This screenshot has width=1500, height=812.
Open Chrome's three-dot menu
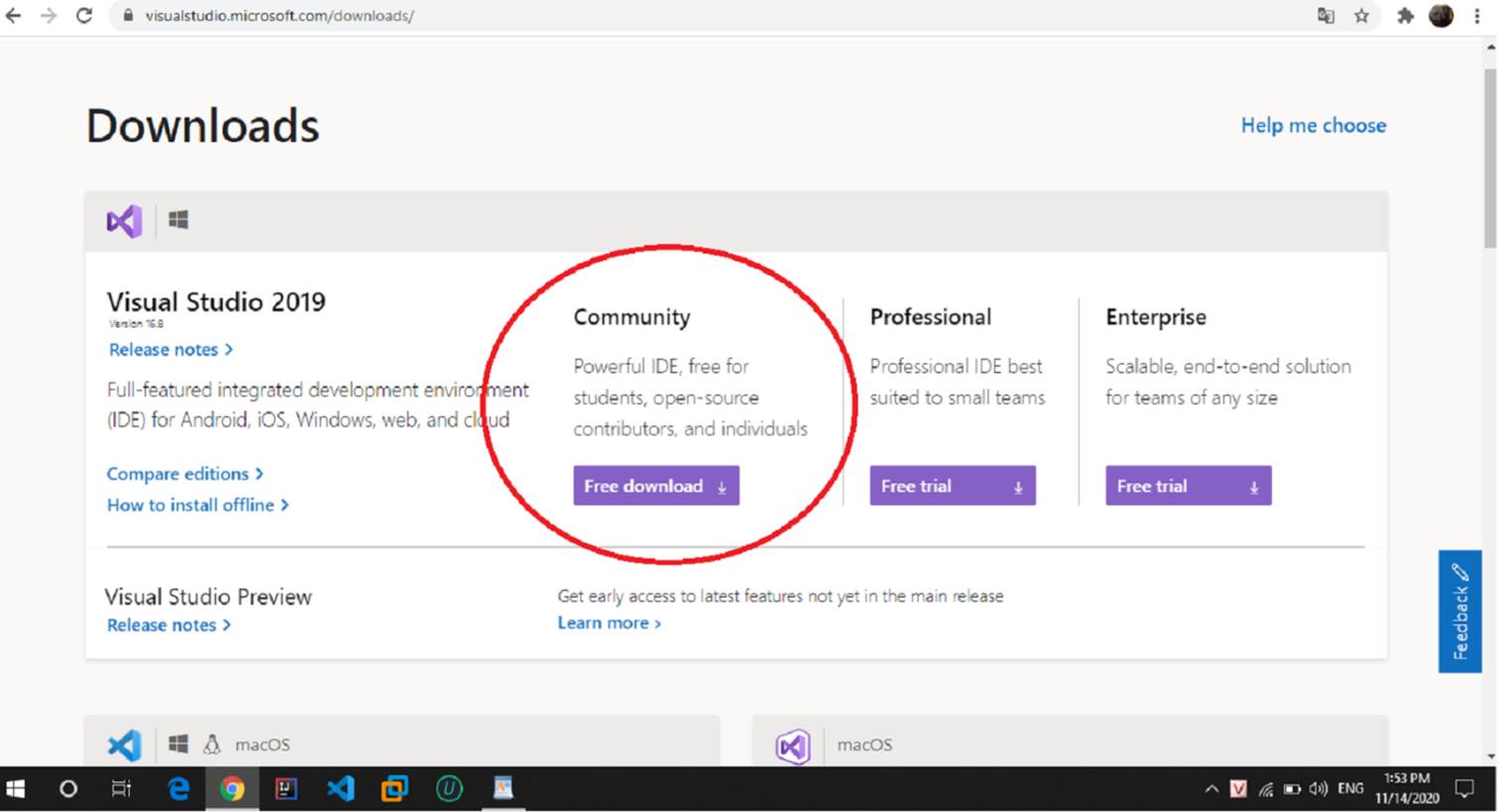click(1479, 16)
